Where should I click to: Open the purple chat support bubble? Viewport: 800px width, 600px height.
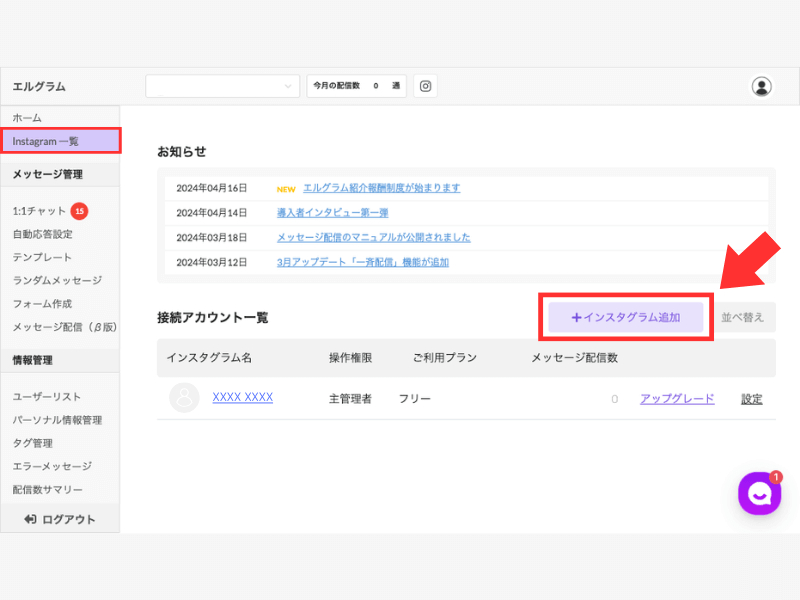click(x=759, y=493)
